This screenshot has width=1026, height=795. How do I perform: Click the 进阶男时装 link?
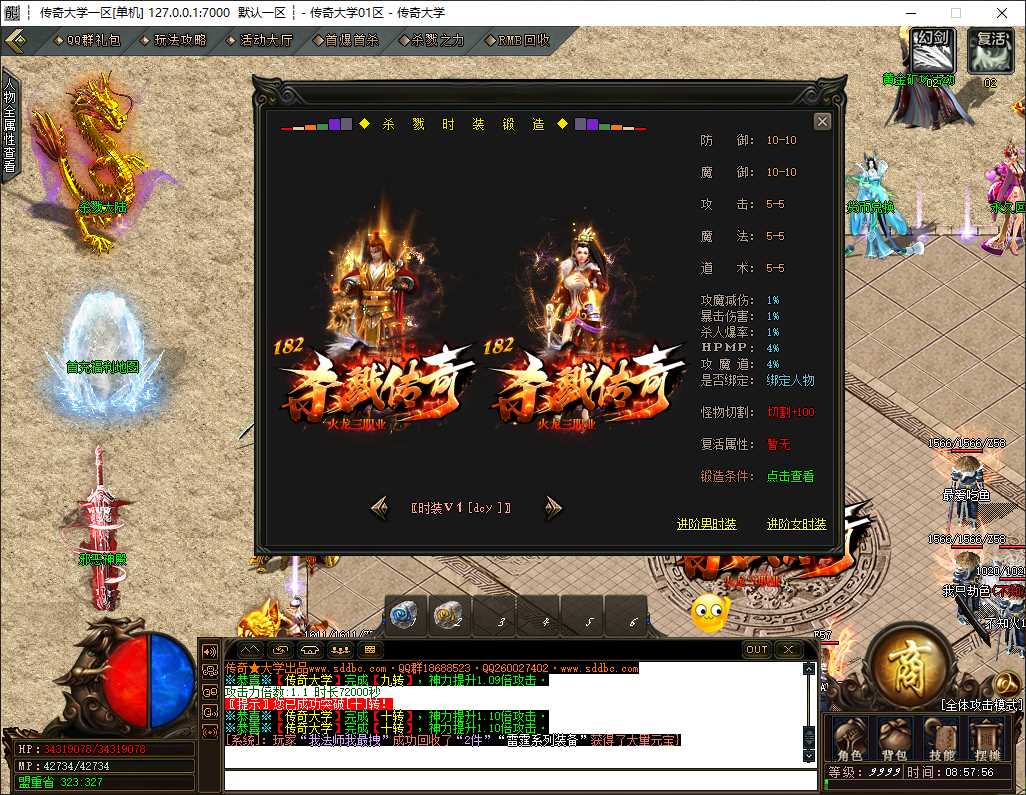coord(707,524)
